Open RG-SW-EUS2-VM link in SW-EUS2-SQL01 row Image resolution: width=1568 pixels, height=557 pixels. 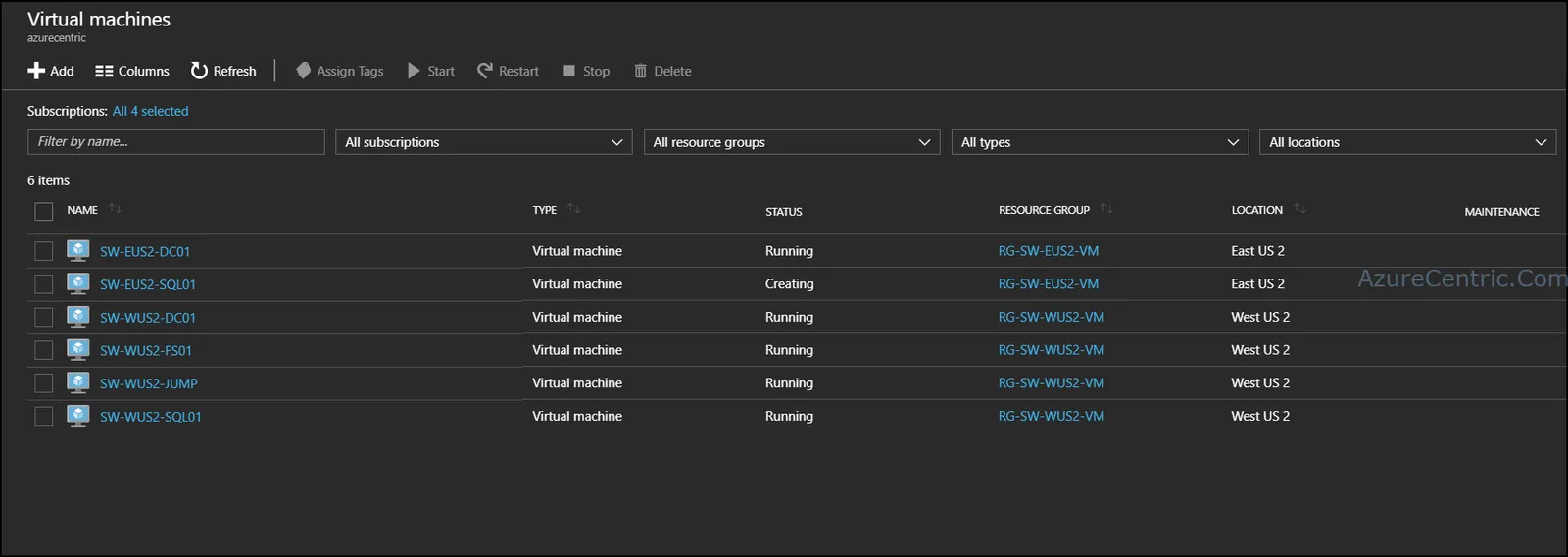coord(1049,283)
